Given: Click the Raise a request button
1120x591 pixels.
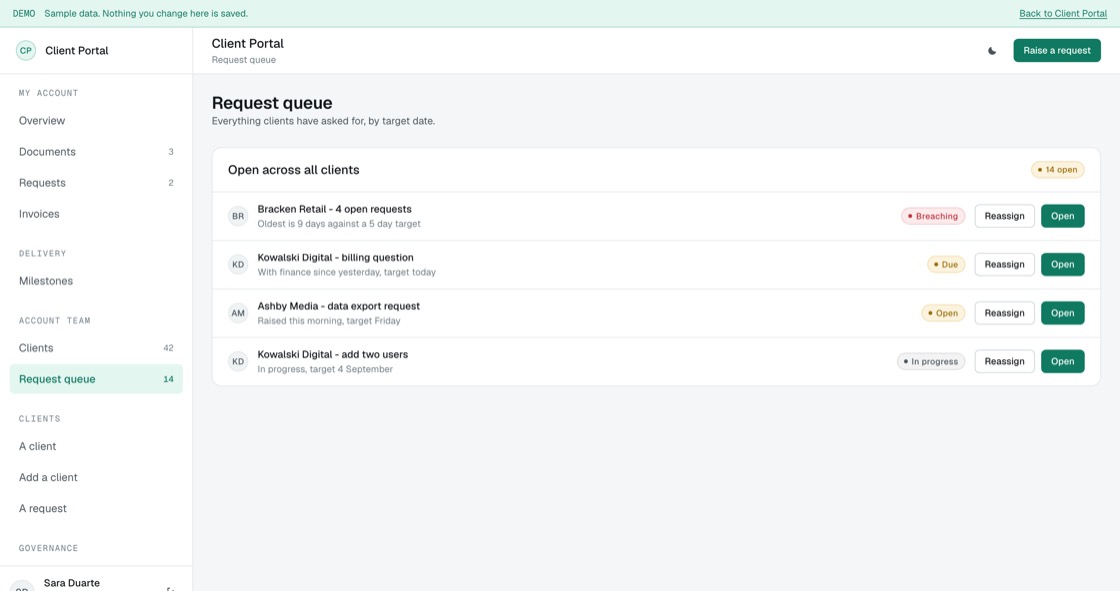Looking at the screenshot, I should (x=1056, y=51).
